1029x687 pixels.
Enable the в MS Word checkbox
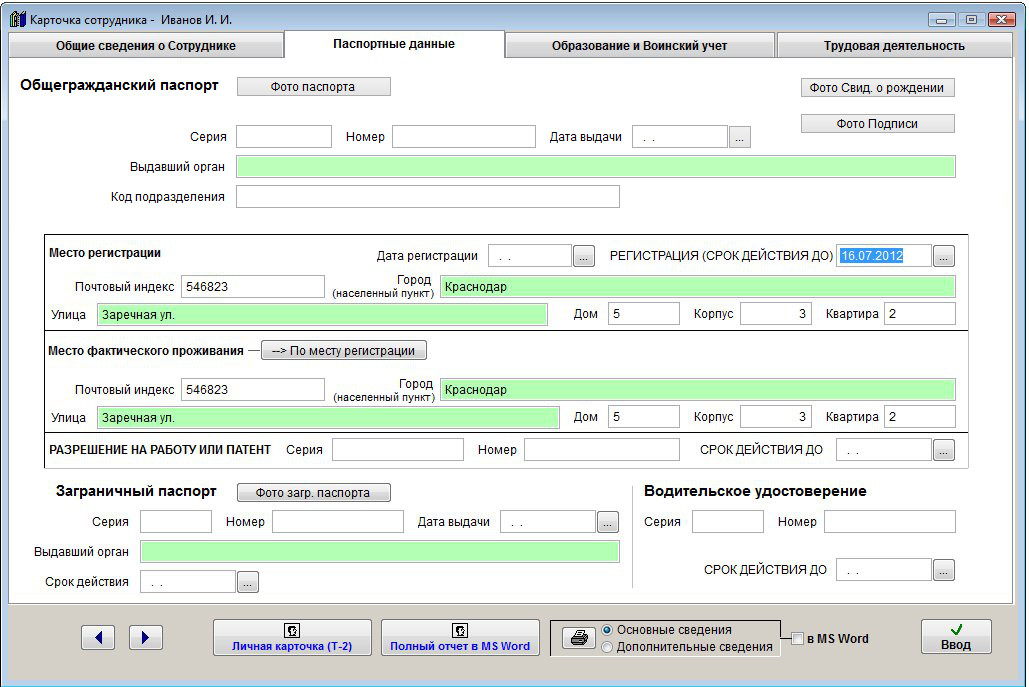click(797, 638)
